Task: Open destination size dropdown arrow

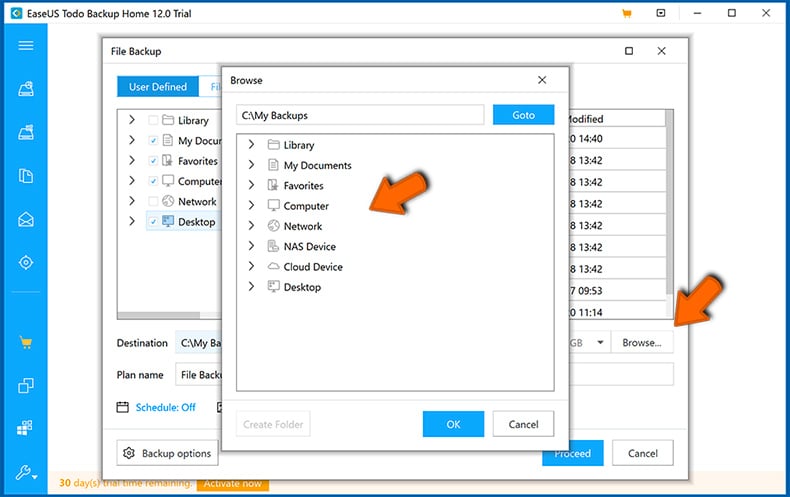Action: point(600,343)
